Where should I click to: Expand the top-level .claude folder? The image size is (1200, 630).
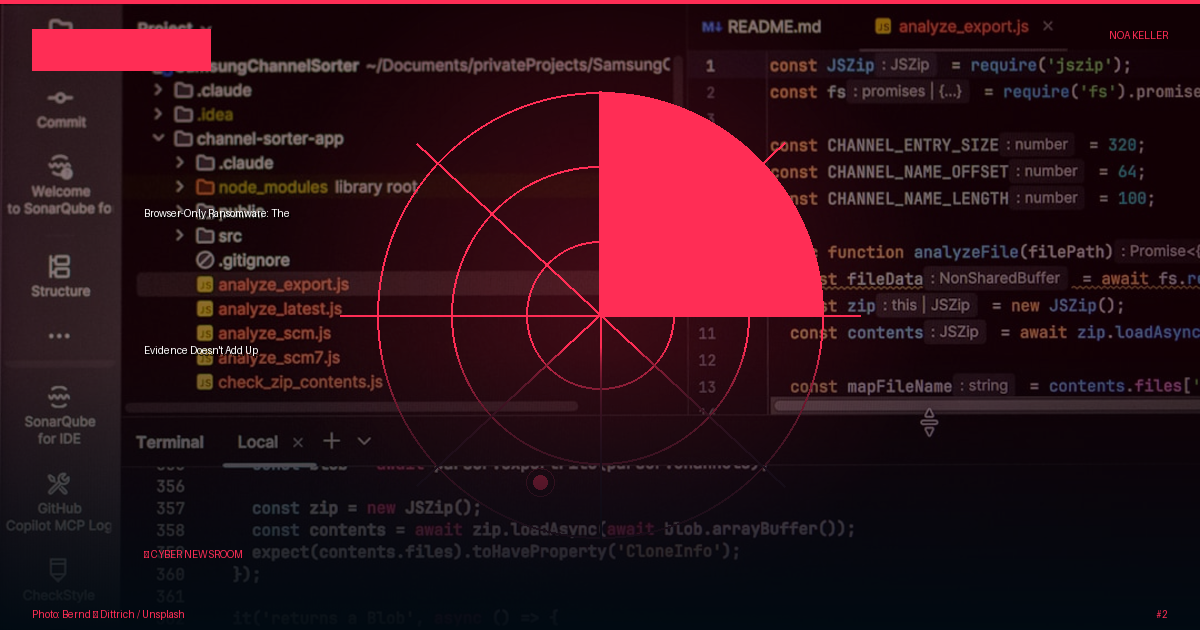coord(158,90)
